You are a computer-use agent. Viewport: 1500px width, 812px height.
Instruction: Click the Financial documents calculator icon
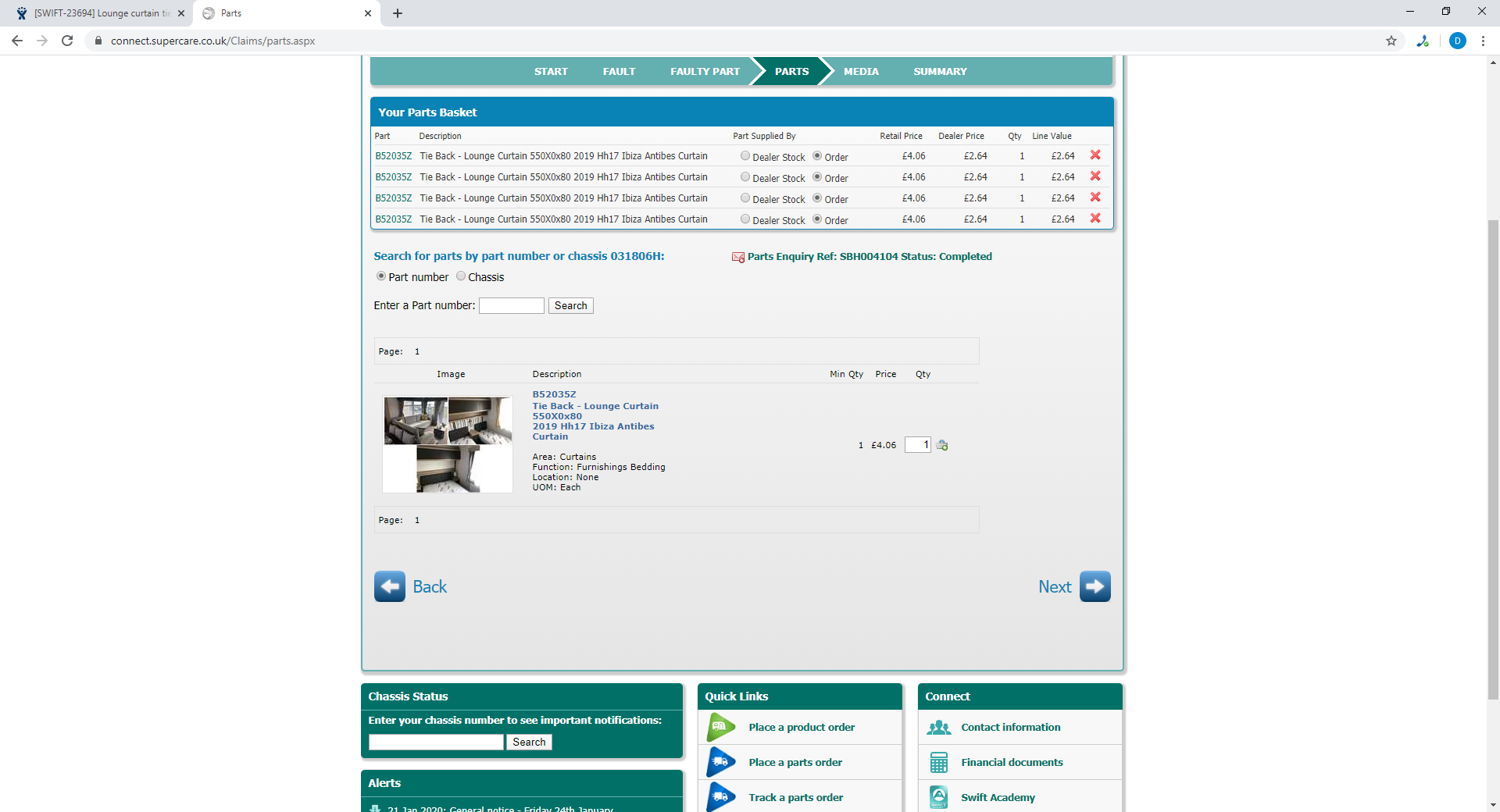coord(939,762)
